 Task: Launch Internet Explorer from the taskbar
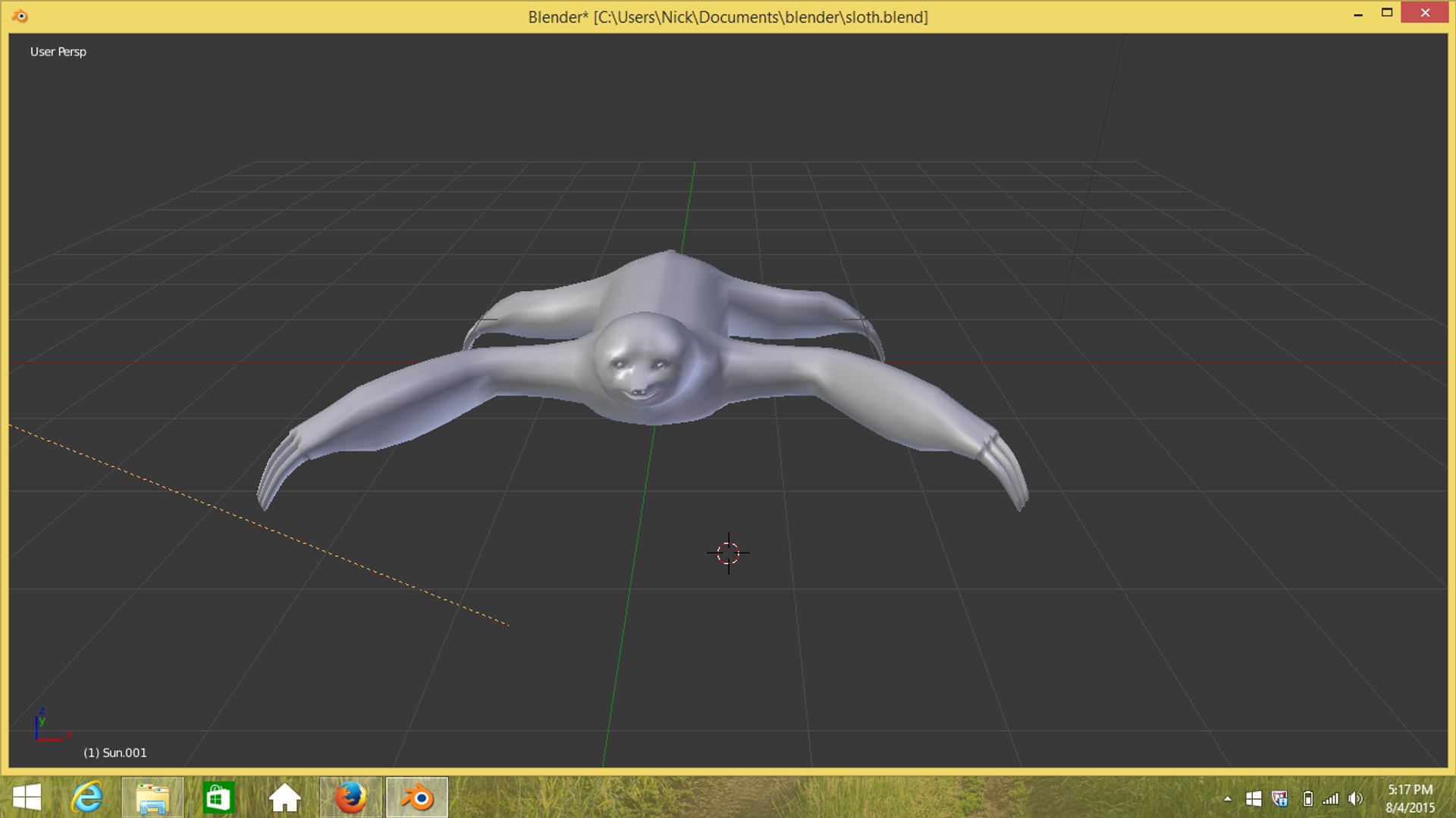(87, 798)
